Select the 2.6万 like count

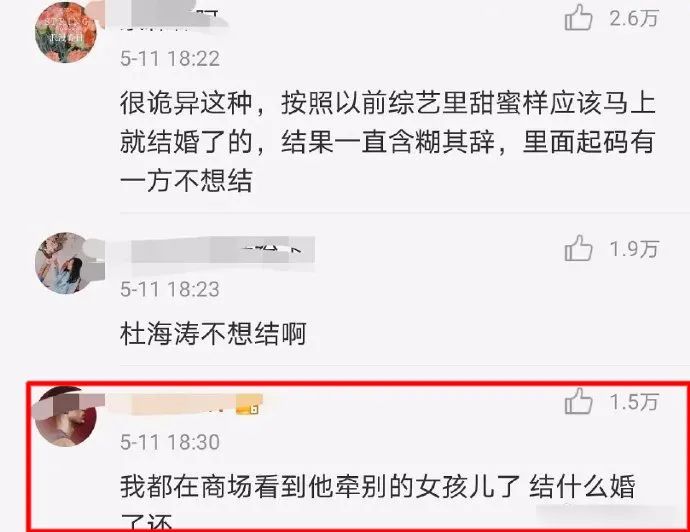(x=634, y=18)
